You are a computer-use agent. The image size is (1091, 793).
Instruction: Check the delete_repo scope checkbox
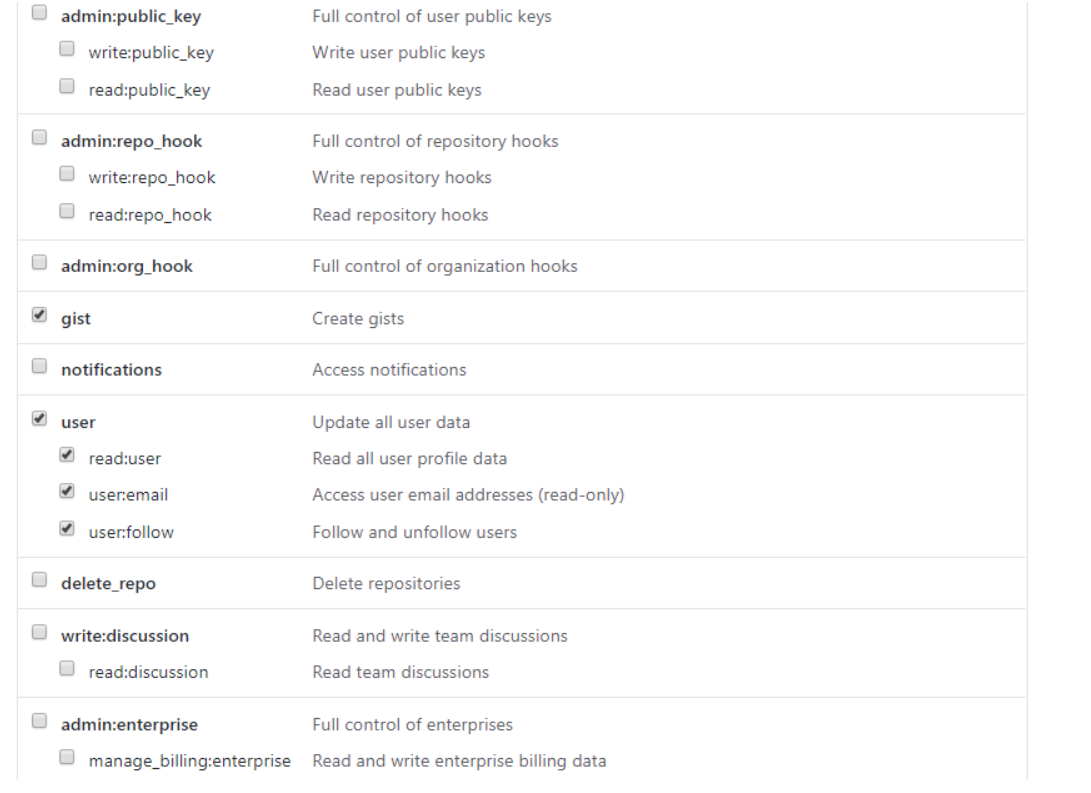coord(39,580)
